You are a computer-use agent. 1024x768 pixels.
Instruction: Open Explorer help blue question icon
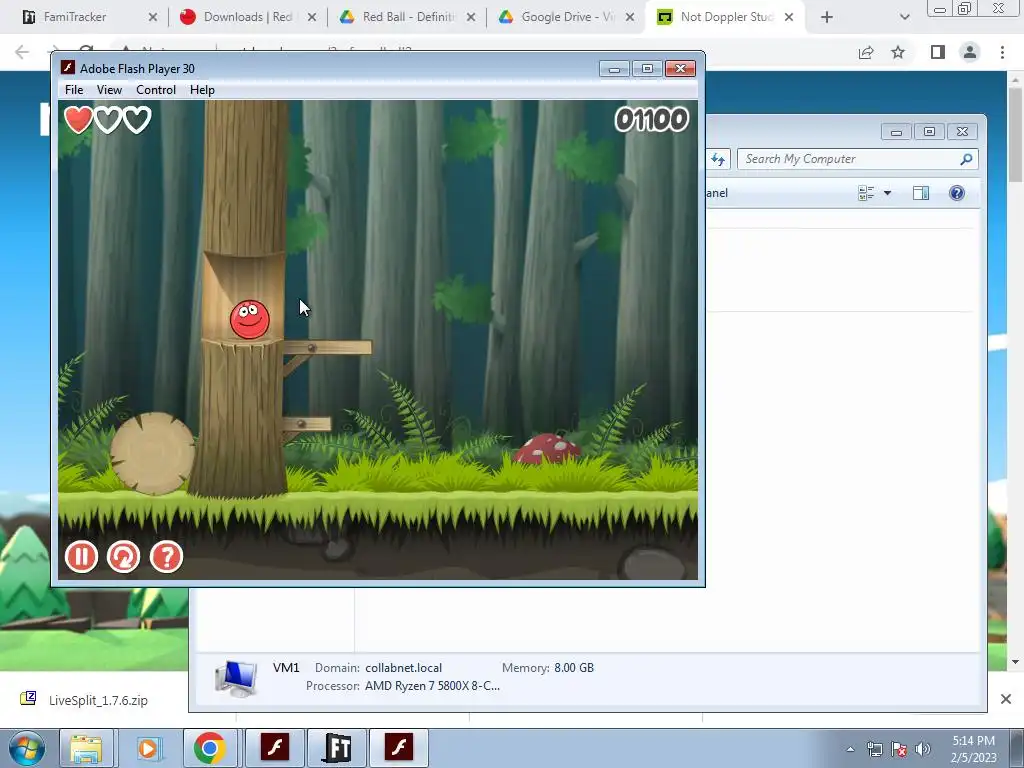957,193
